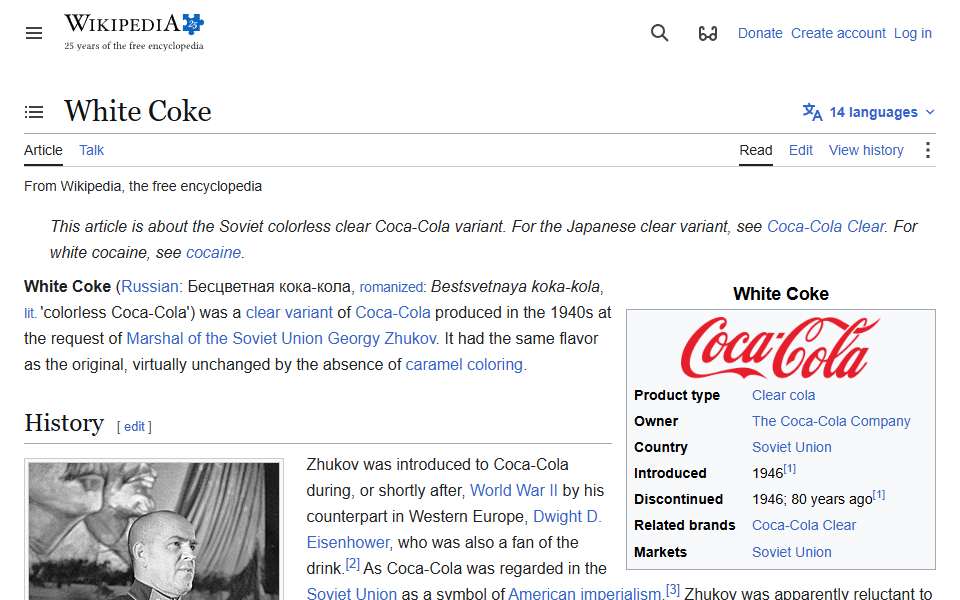Image resolution: width=960 pixels, height=600 pixels.
Task: Select the White Coke infobox heading
Action: [781, 294]
